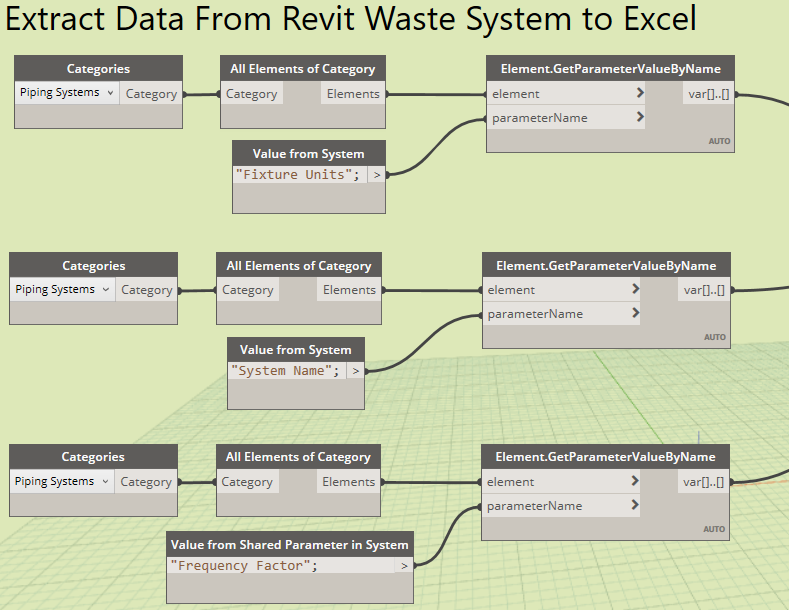This screenshot has width=789, height=610.
Task: Select middle Categories node header
Action: (94, 265)
